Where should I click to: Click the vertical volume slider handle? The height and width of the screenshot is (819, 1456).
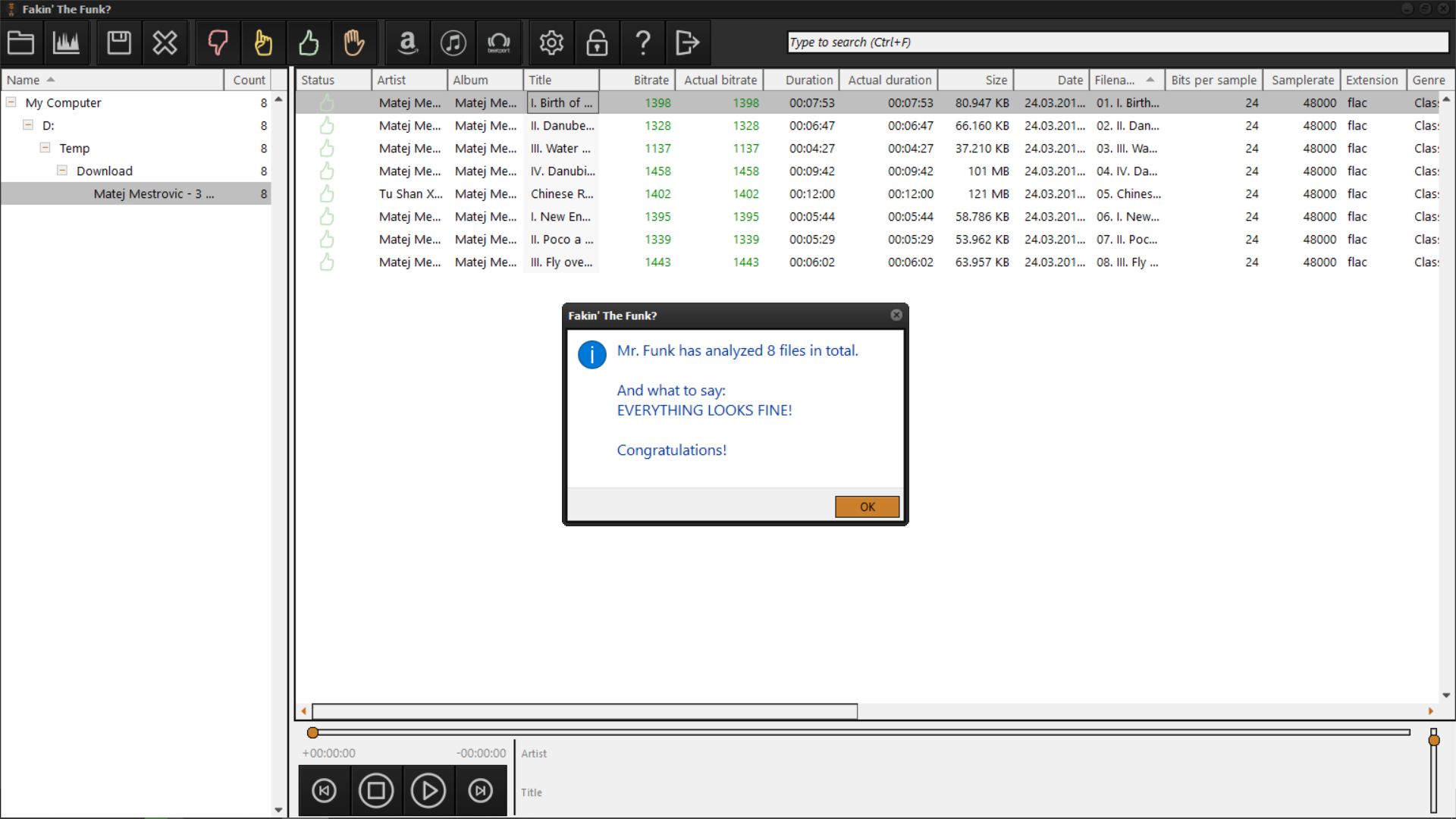click(x=1433, y=739)
